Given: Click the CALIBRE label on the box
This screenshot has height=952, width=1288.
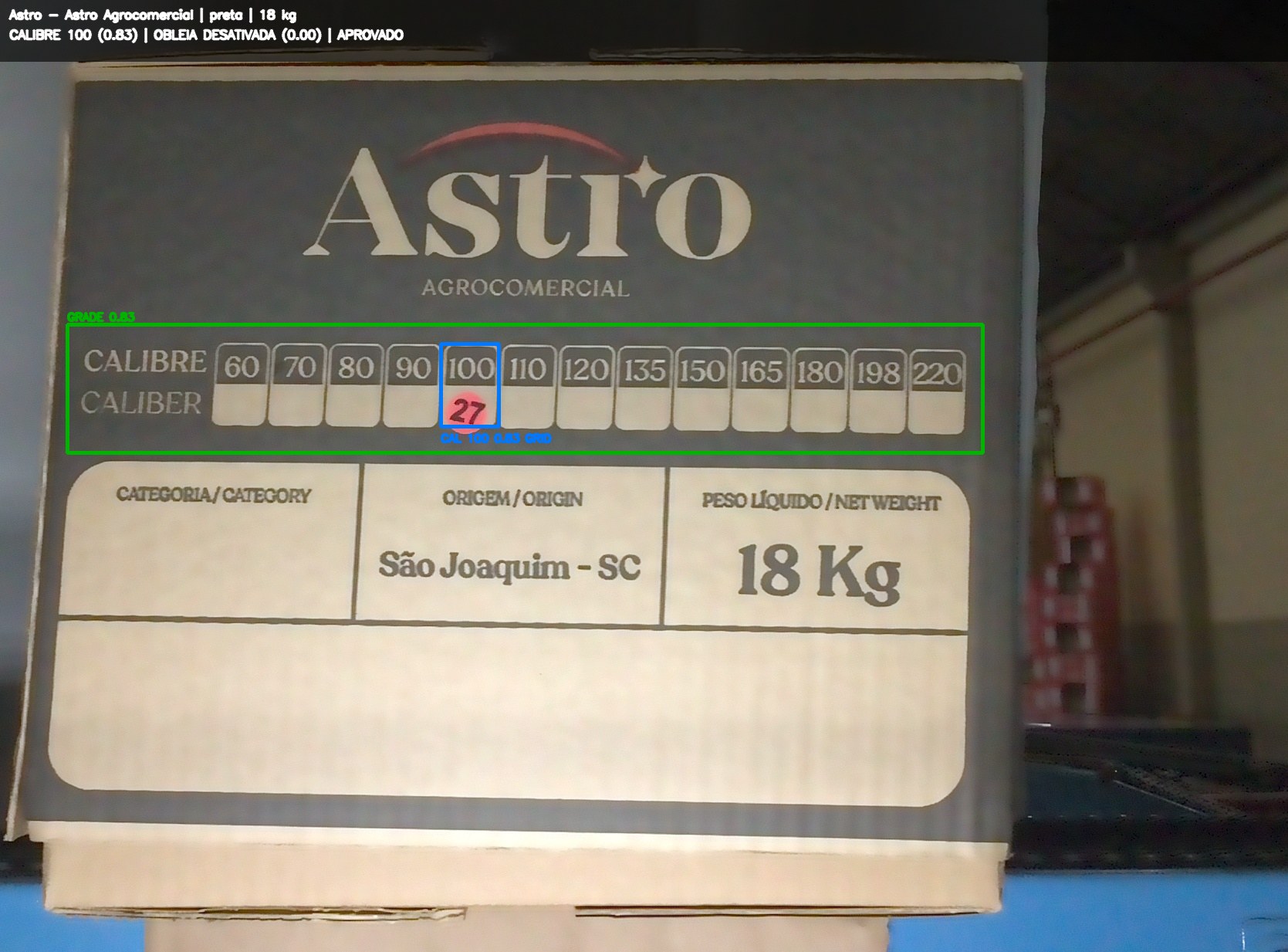Looking at the screenshot, I should pos(145,361).
